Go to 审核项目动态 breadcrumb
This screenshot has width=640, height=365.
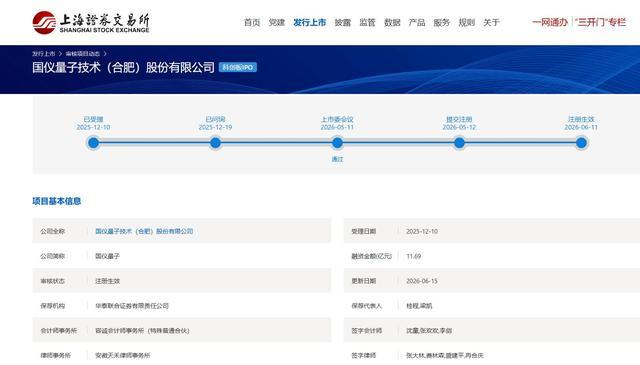[82, 54]
